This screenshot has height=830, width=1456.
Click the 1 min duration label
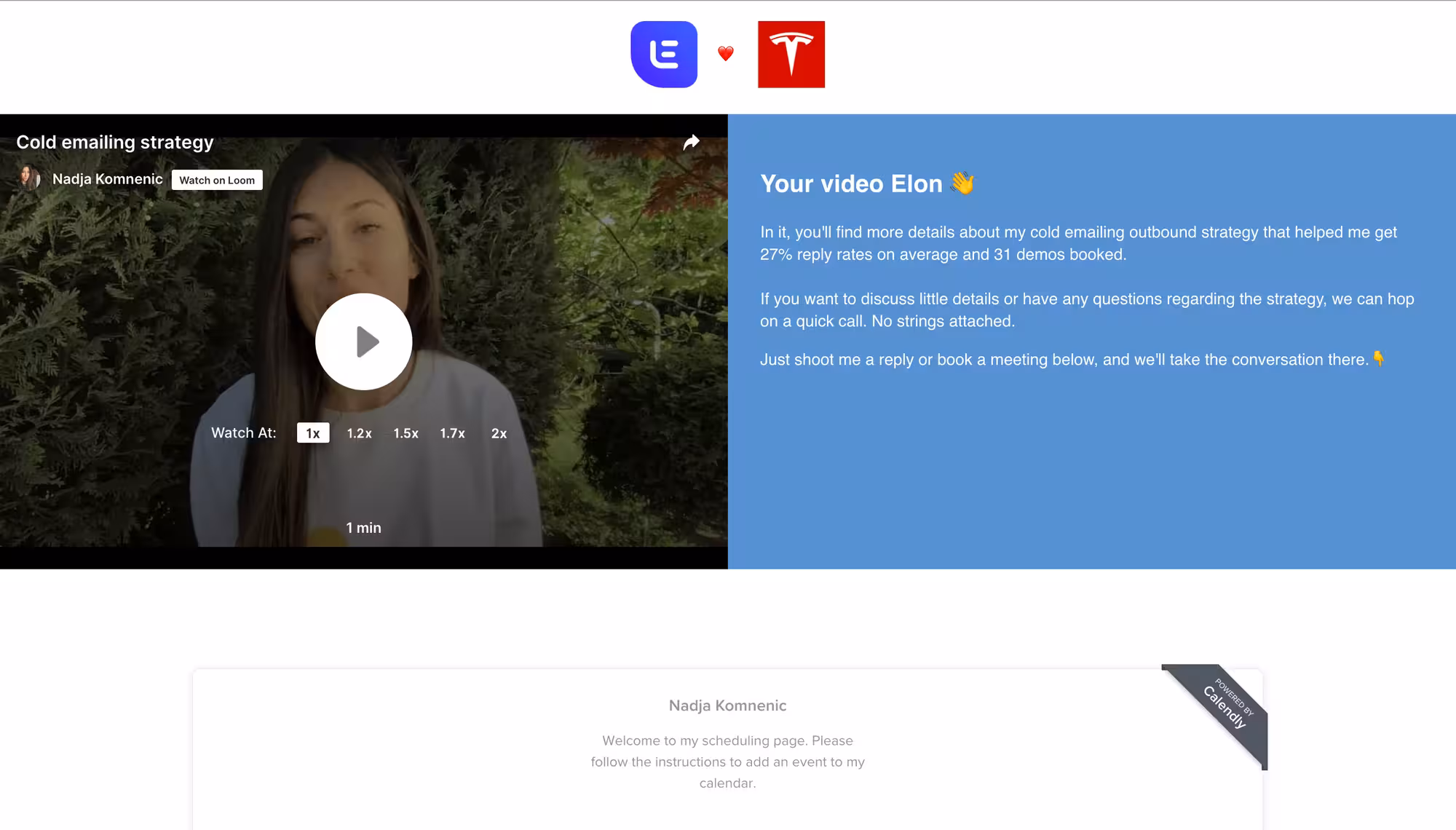click(x=363, y=528)
